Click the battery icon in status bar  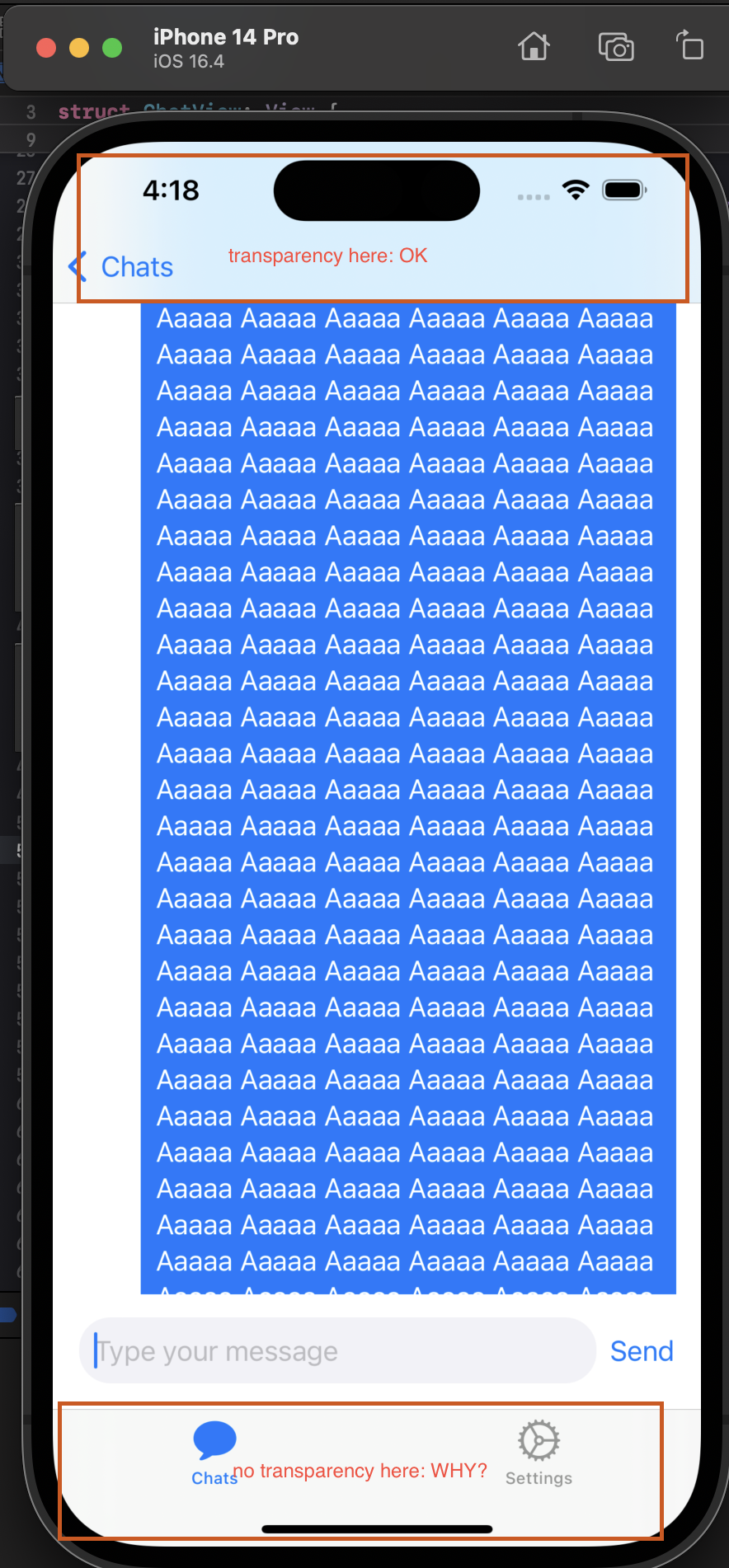tap(625, 190)
